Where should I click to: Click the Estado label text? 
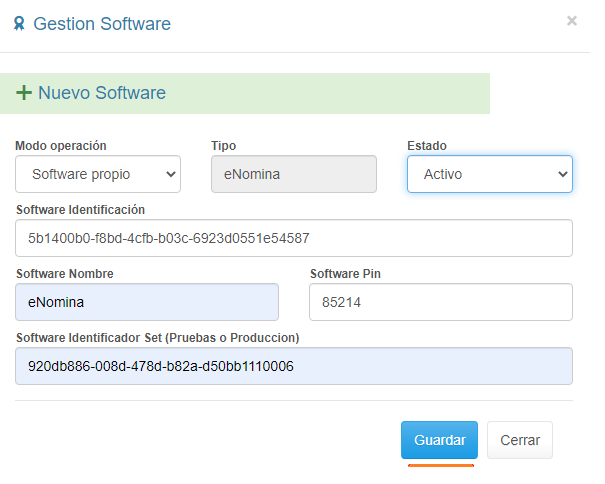[x=427, y=146]
